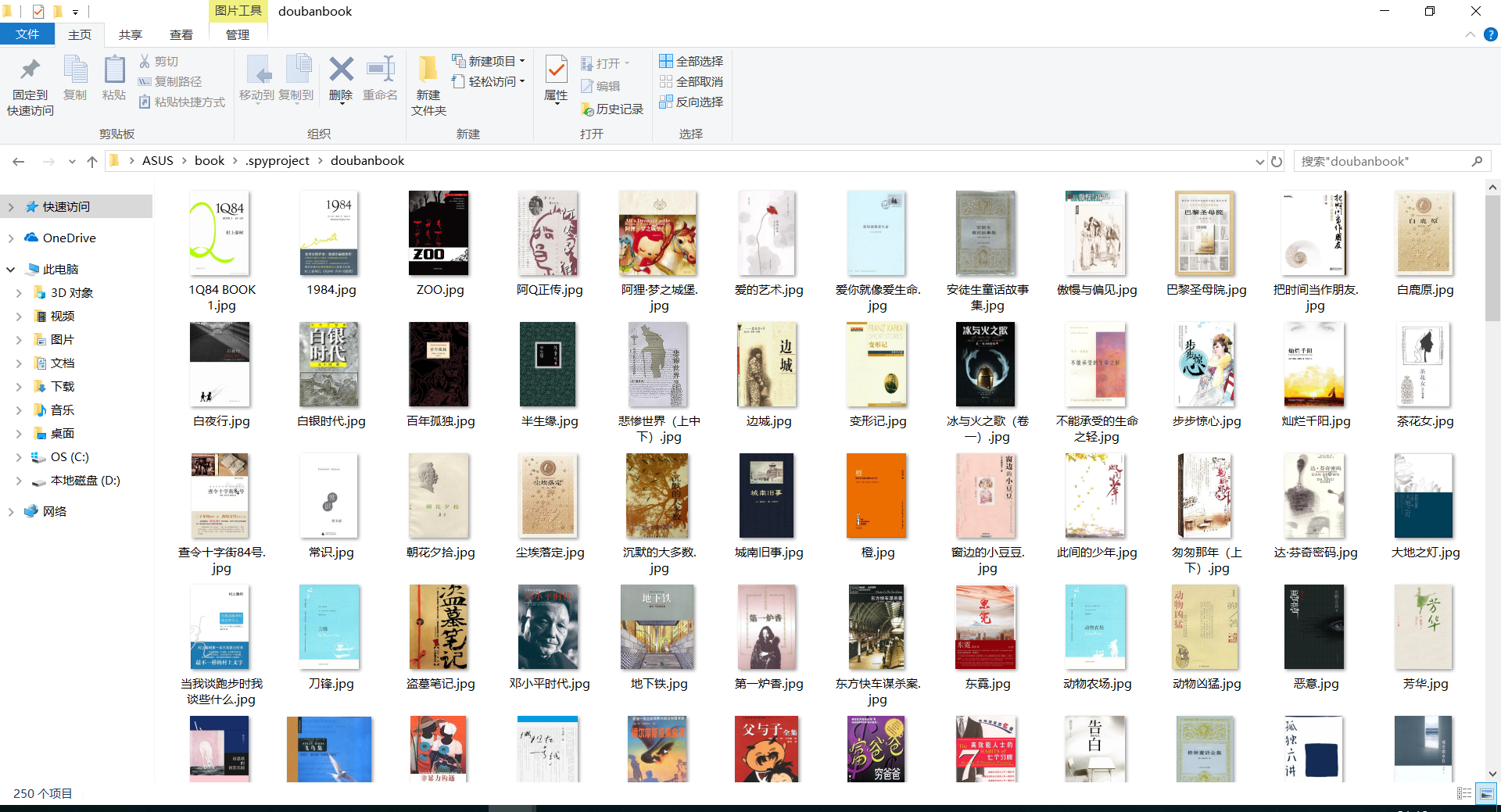Image resolution: width=1501 pixels, height=812 pixels.
Task: Click Edit (编辑) in the Open group
Action: coord(600,86)
